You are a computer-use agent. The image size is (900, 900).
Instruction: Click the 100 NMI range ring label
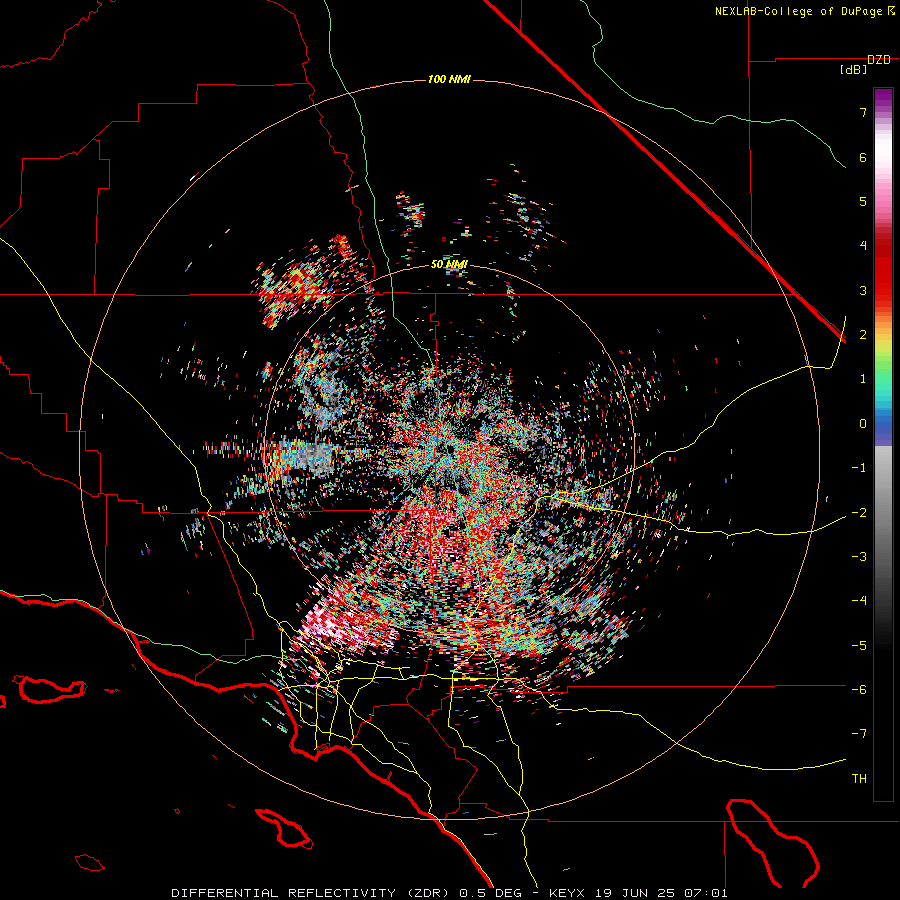(x=449, y=79)
